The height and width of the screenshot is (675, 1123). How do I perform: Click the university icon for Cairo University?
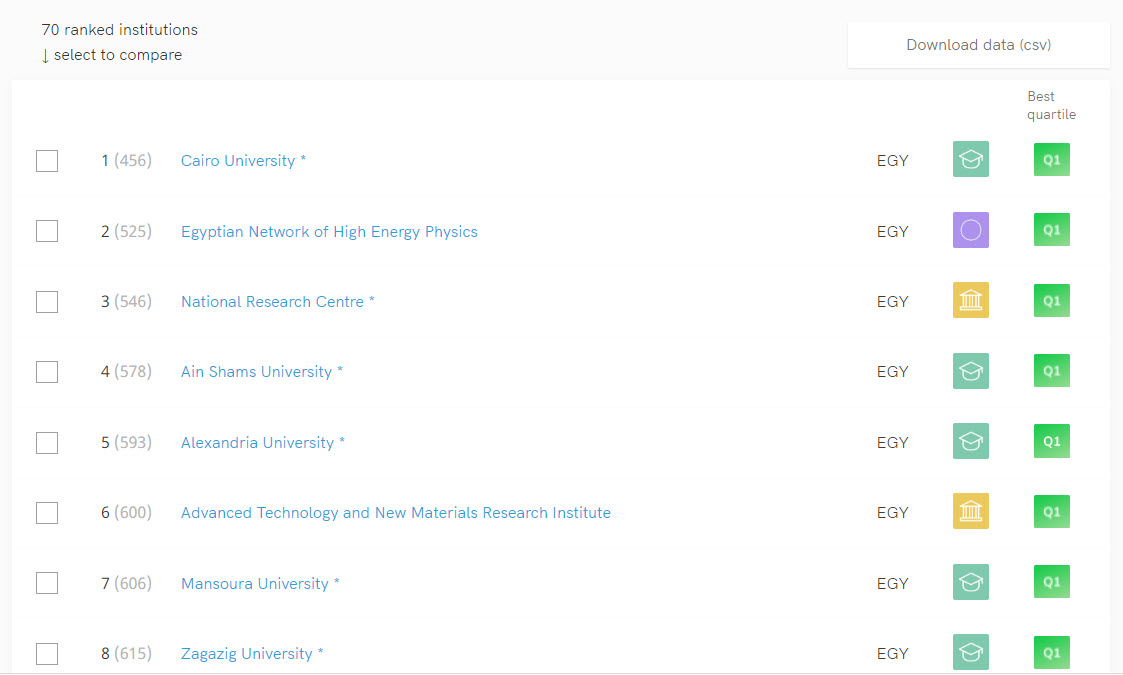point(970,160)
